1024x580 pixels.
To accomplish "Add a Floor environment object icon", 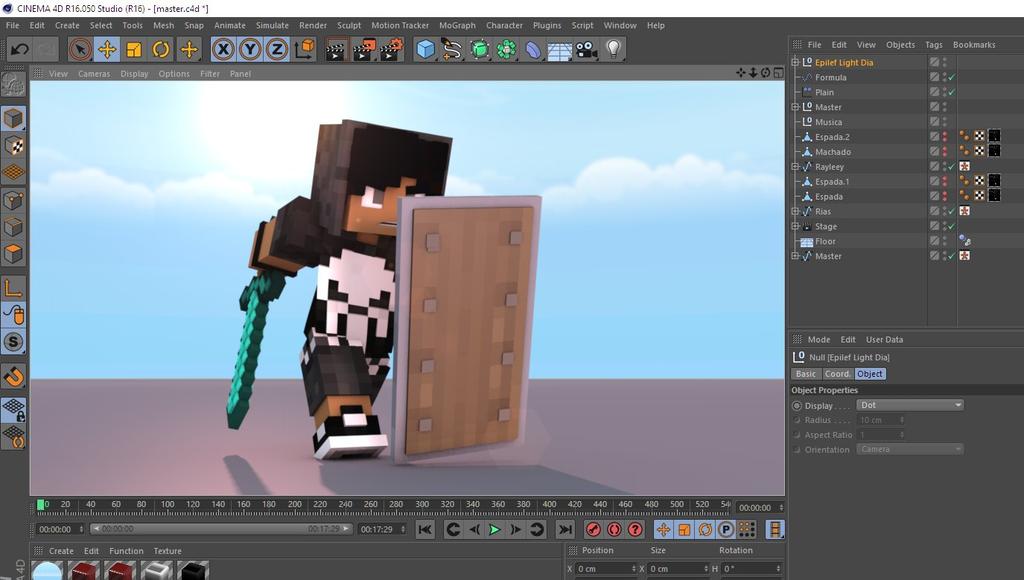I will 560,50.
